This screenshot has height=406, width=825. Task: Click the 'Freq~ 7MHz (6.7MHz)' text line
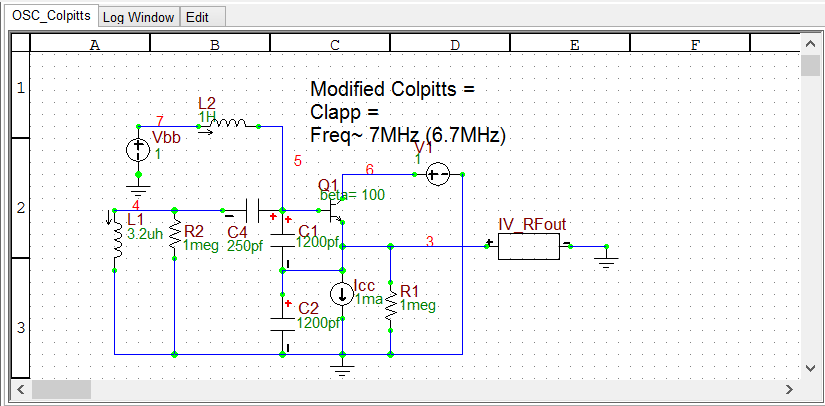[x=408, y=135]
